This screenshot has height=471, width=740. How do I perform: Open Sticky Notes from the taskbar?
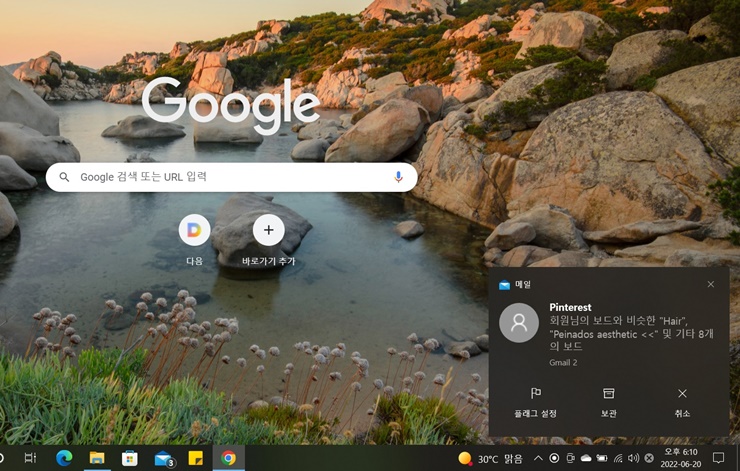tap(195, 458)
